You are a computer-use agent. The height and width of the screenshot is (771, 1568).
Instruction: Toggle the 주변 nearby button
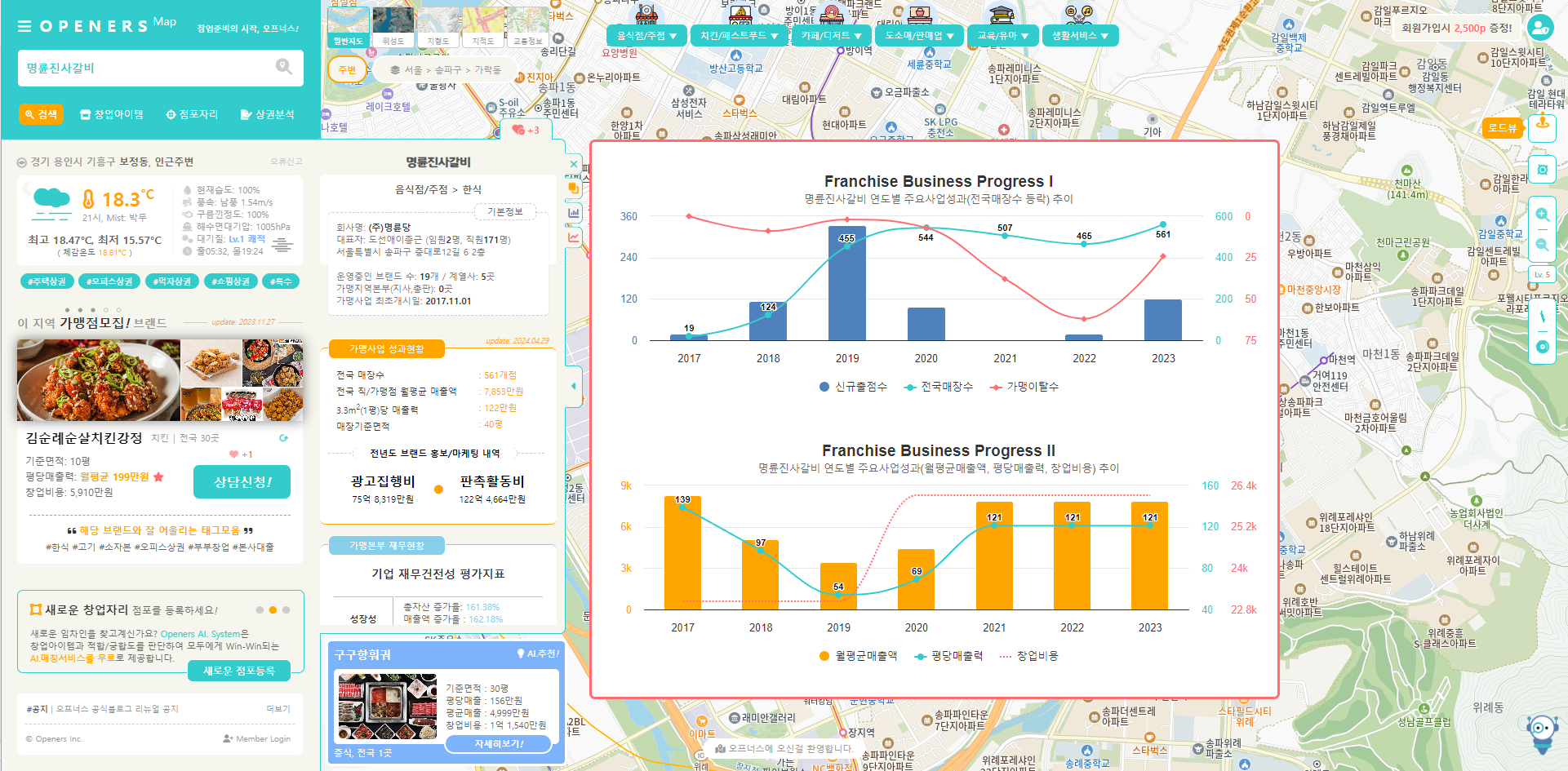(x=347, y=70)
